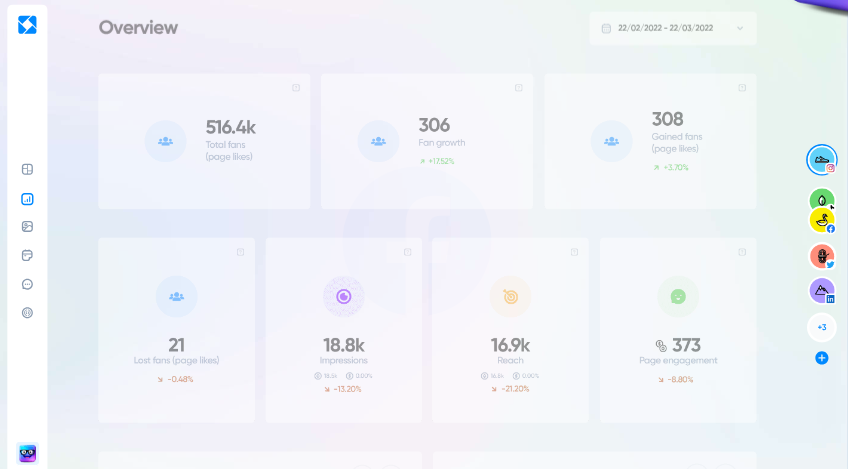Expand the +3 more accounts button

[821, 327]
